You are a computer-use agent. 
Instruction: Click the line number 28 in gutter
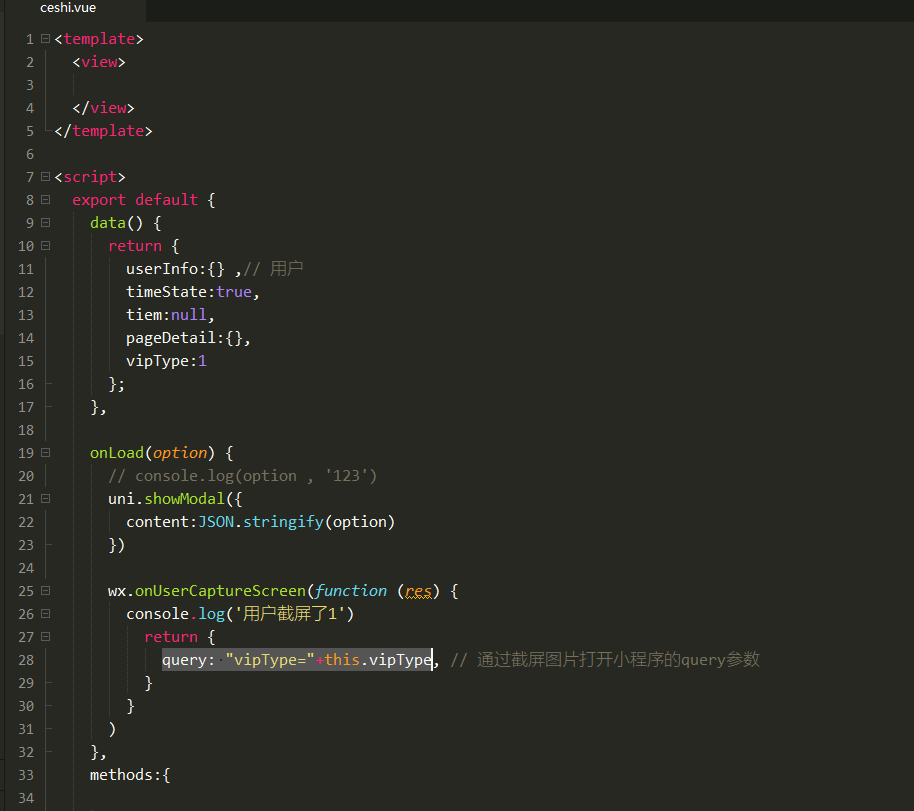[x=26, y=660]
